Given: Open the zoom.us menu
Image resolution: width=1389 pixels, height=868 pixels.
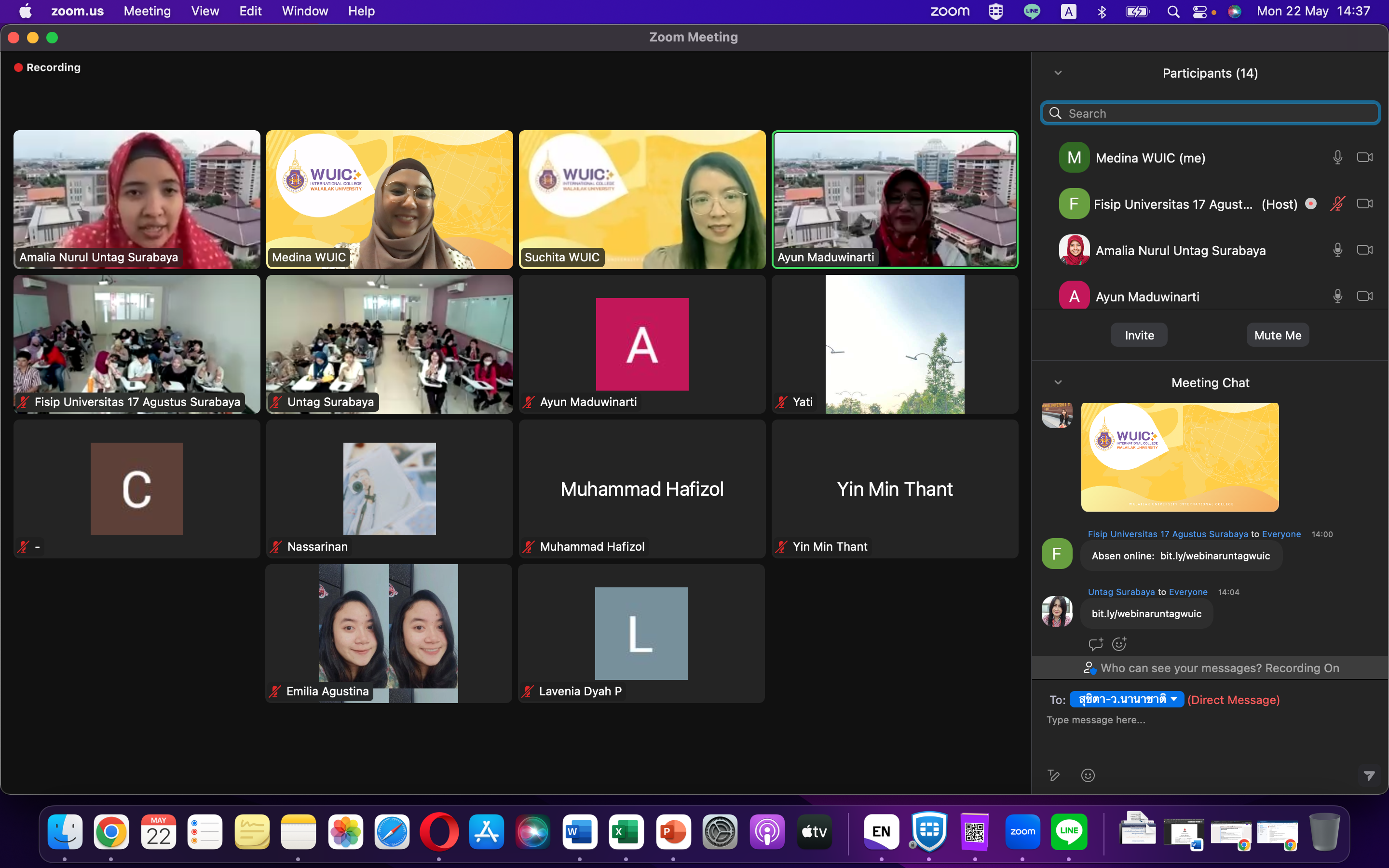Looking at the screenshot, I should [x=78, y=11].
